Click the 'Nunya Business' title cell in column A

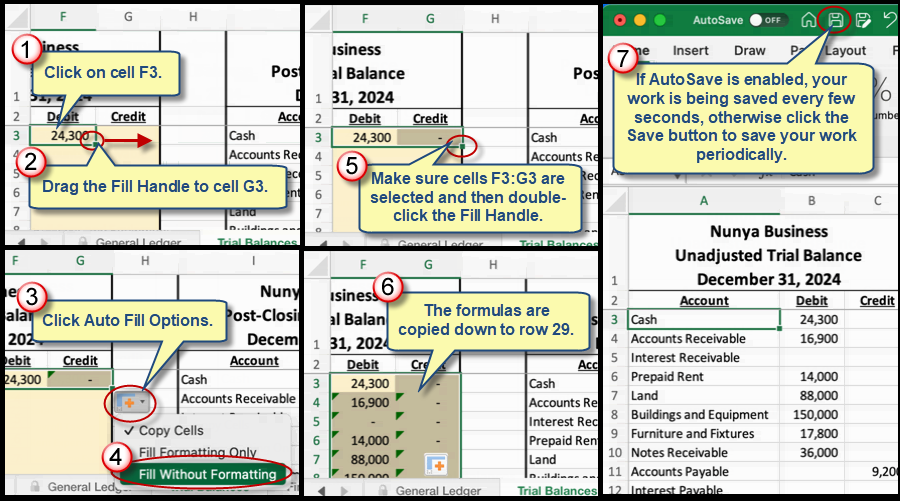[769, 231]
